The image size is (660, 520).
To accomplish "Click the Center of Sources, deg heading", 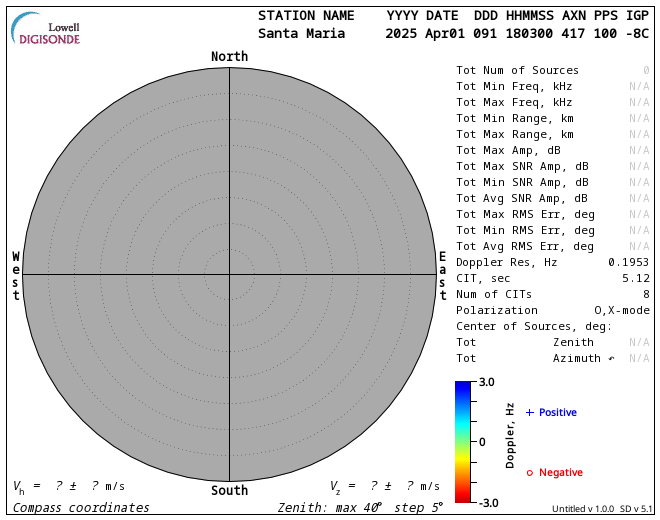I will pos(534,327).
